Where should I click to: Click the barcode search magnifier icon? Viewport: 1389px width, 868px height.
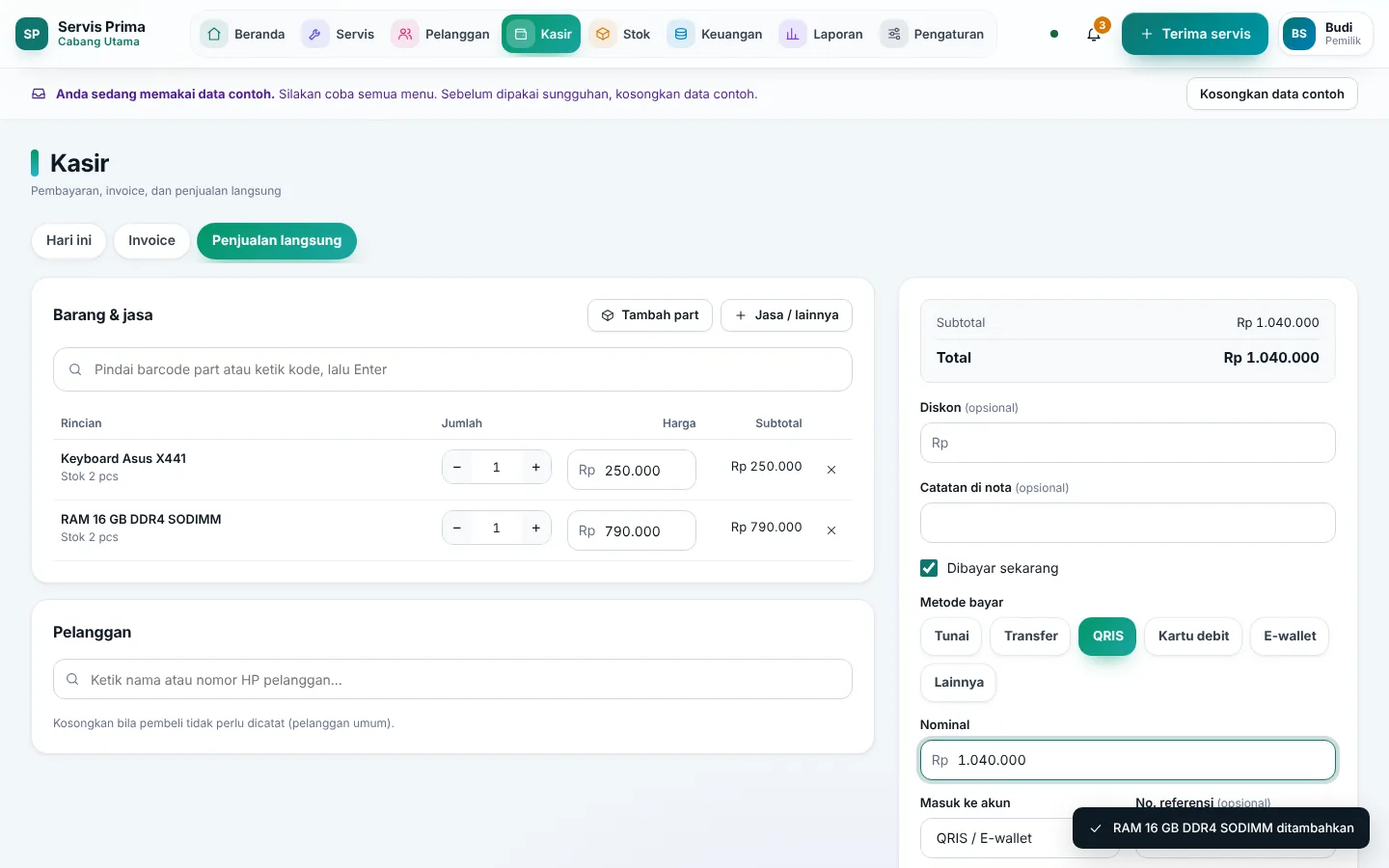coord(75,369)
